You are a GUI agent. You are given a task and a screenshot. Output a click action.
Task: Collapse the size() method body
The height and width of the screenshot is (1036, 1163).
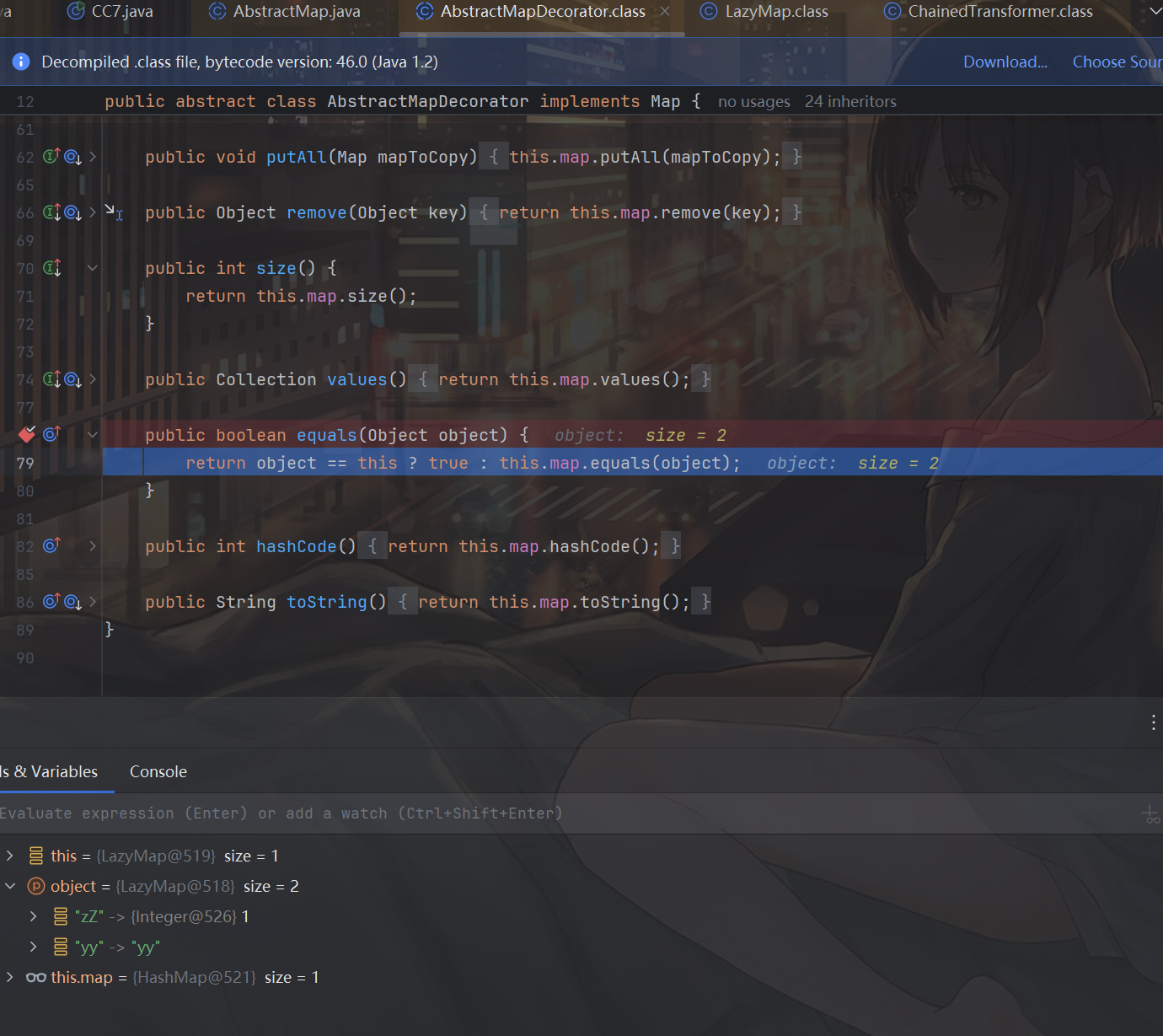(93, 268)
